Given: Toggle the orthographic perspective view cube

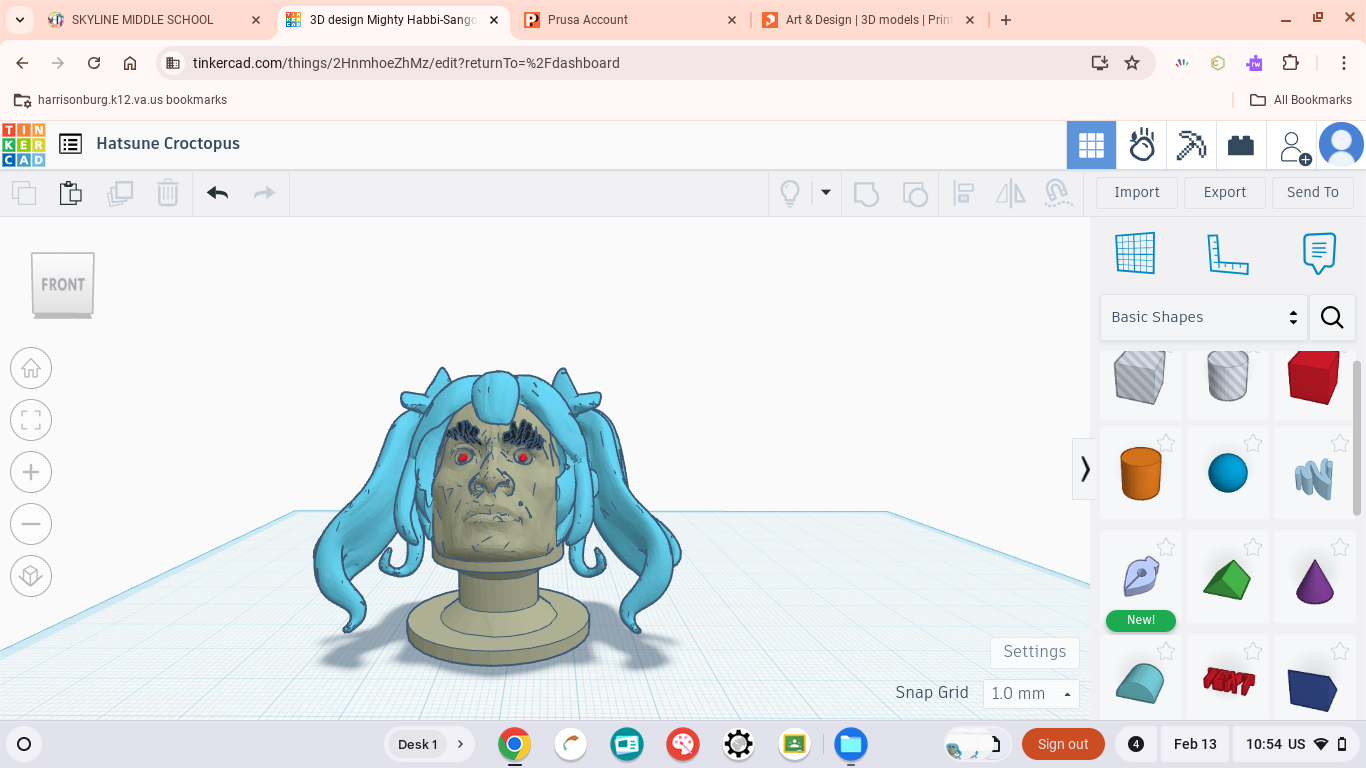Looking at the screenshot, I should point(31,576).
